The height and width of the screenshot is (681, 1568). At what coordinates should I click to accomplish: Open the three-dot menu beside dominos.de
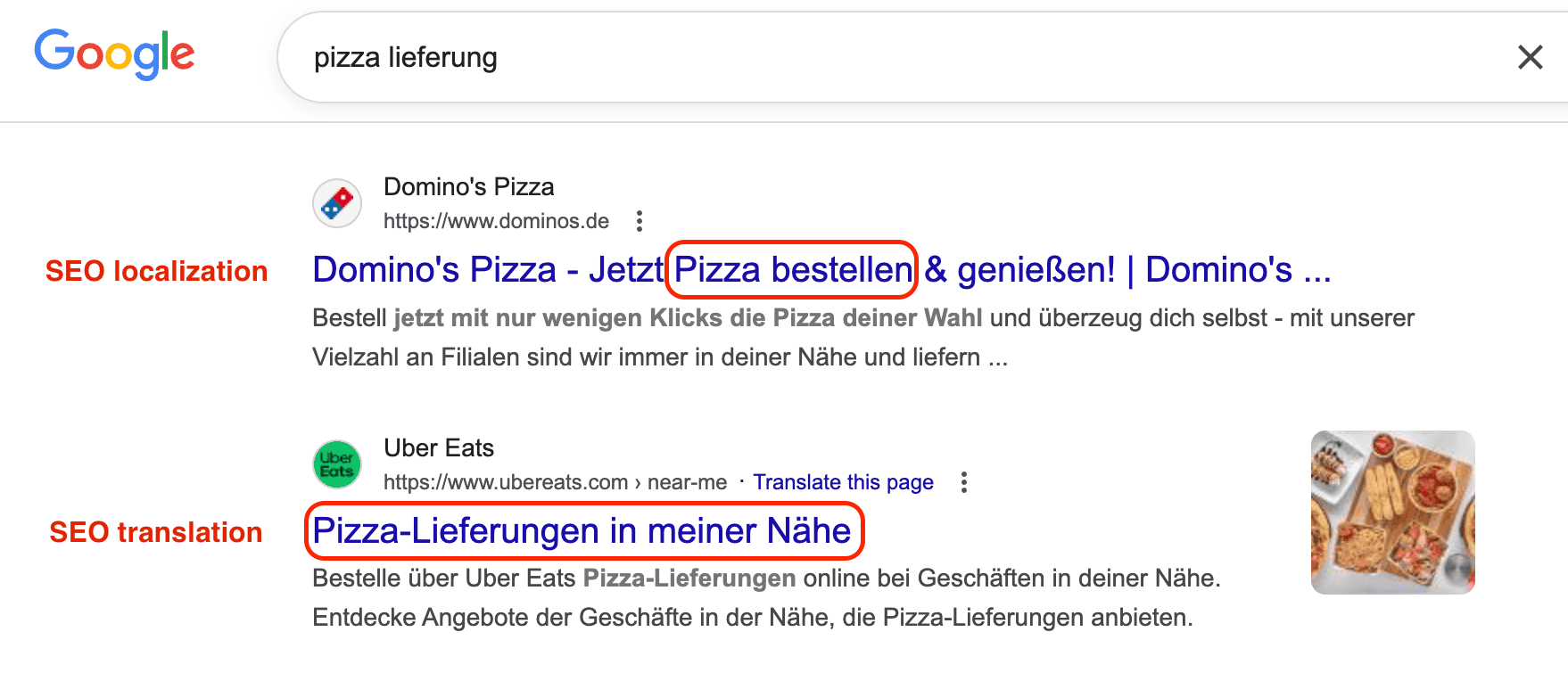(640, 221)
